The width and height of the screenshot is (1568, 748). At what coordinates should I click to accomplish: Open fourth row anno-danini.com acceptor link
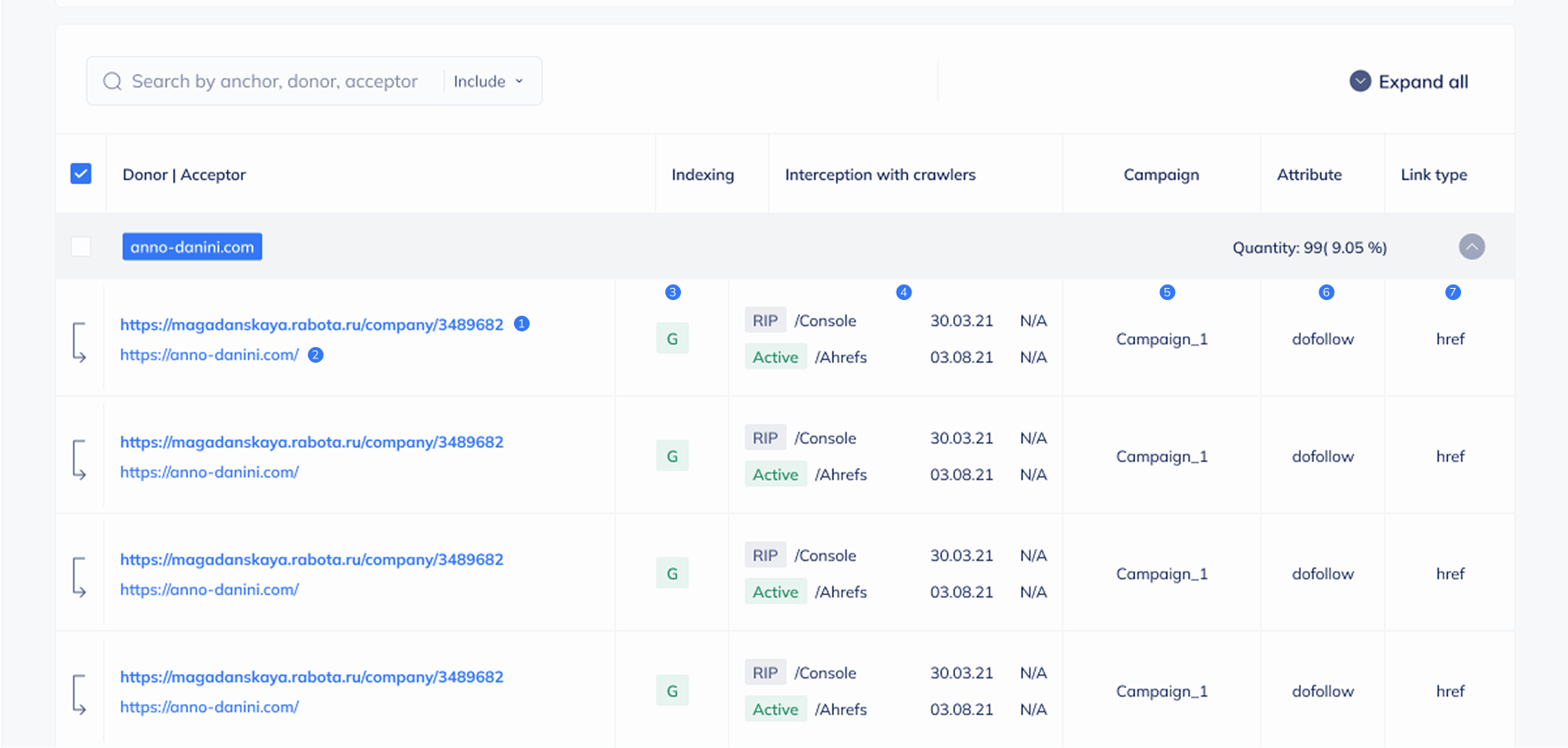tap(210, 707)
